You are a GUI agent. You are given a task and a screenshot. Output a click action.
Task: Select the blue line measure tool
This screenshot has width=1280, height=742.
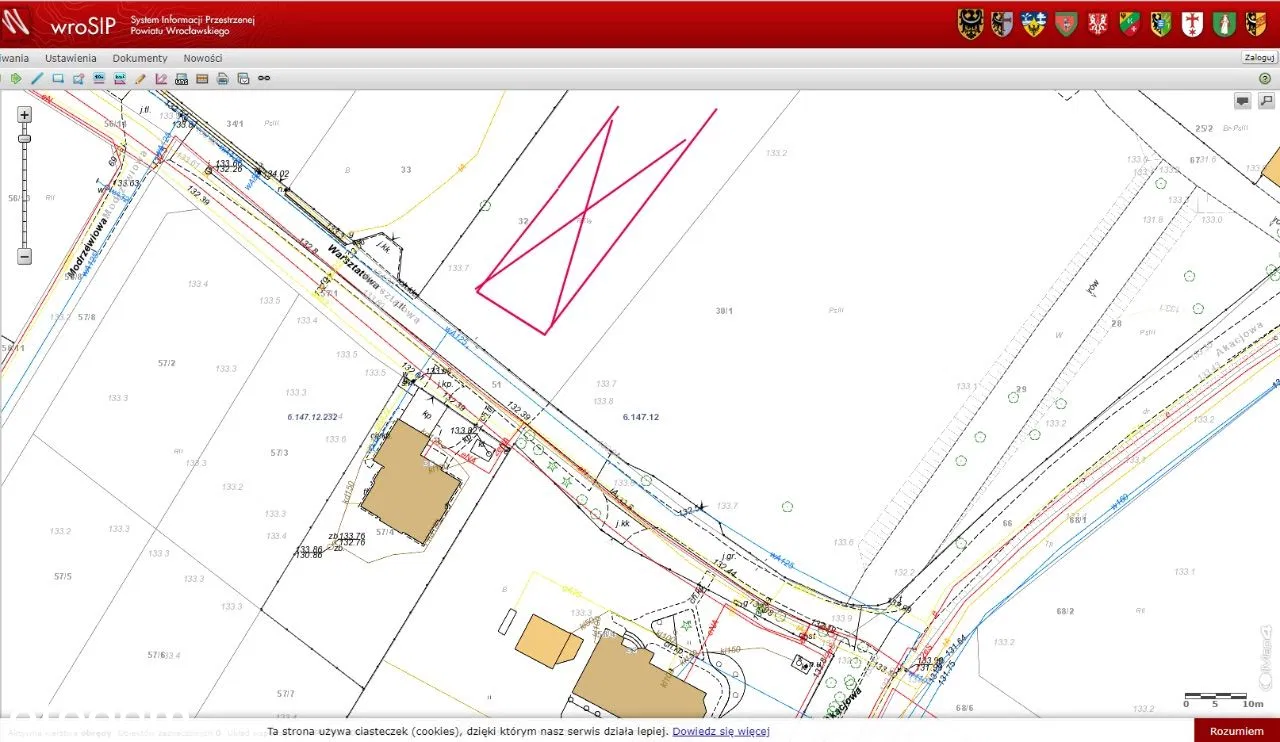pyautogui.click(x=37, y=78)
